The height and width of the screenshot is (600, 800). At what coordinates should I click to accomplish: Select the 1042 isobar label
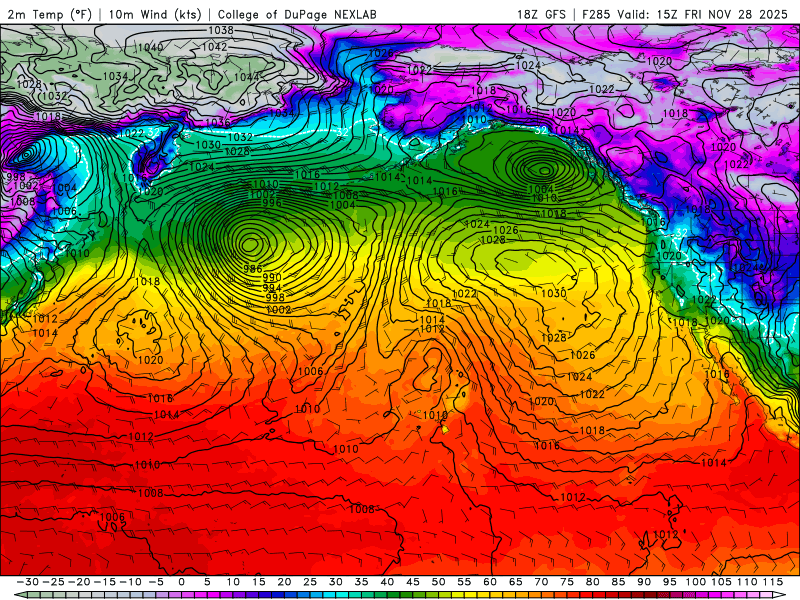coord(214,47)
